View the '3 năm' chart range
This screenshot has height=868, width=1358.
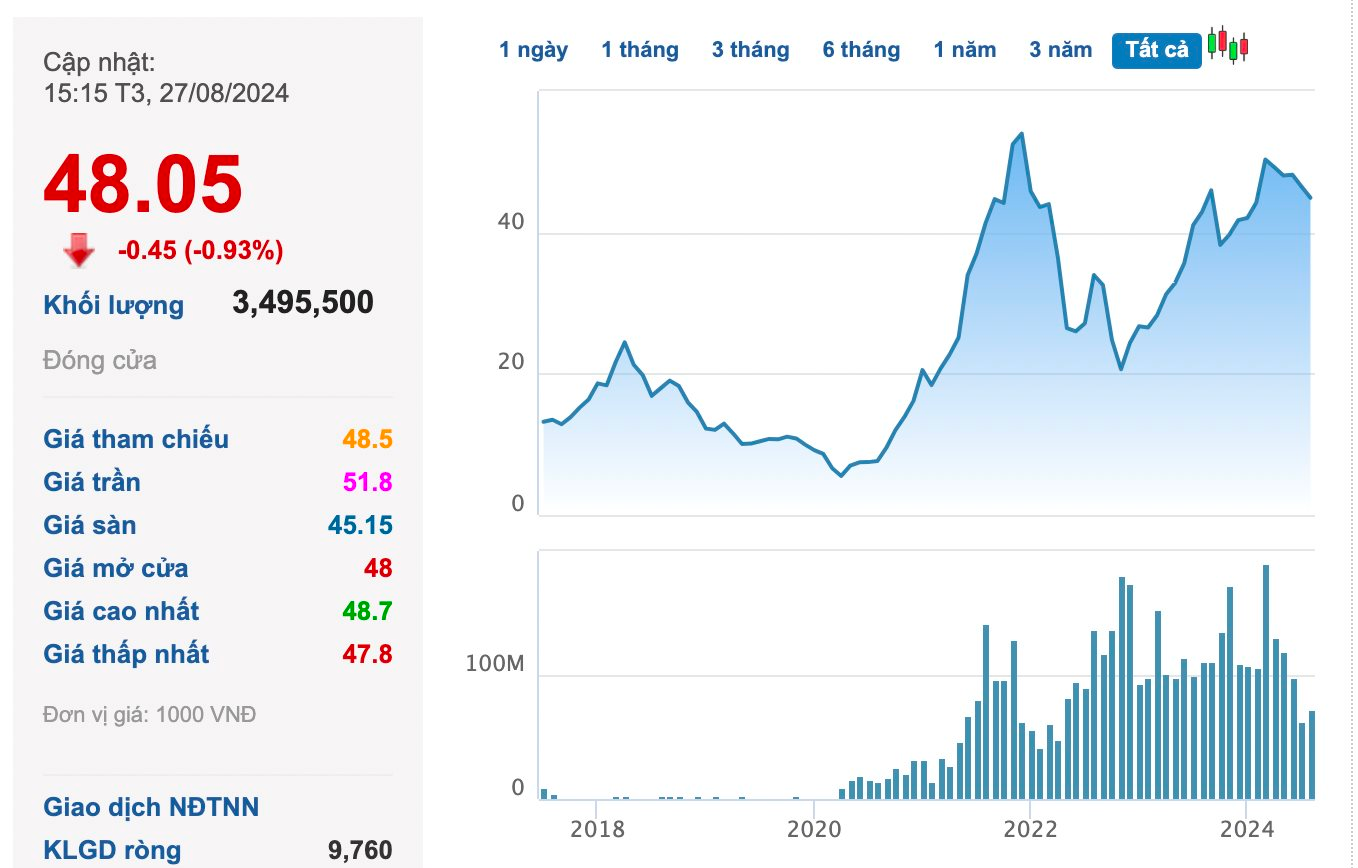(1060, 50)
